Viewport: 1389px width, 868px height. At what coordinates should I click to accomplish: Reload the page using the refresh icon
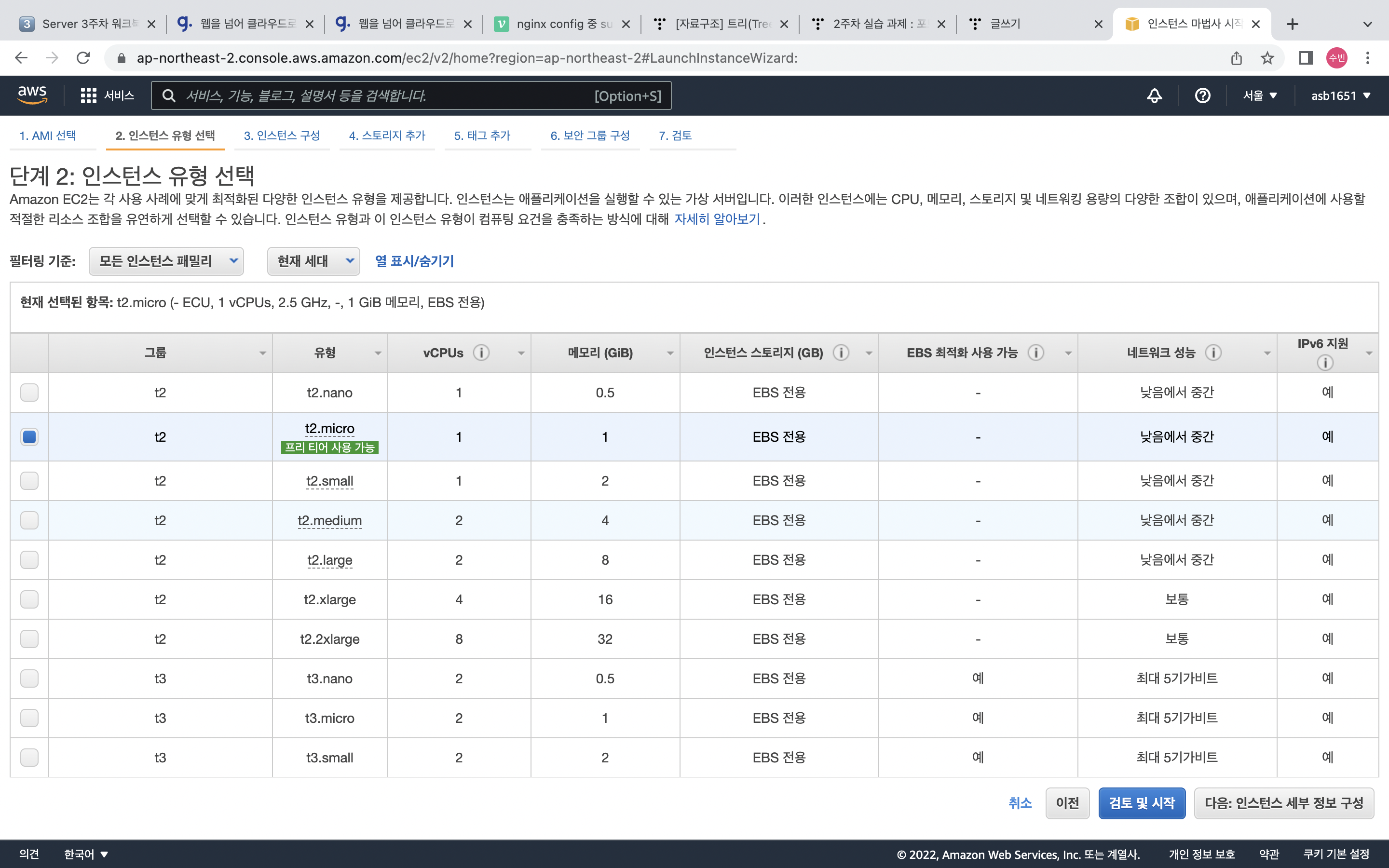pyautogui.click(x=83, y=58)
